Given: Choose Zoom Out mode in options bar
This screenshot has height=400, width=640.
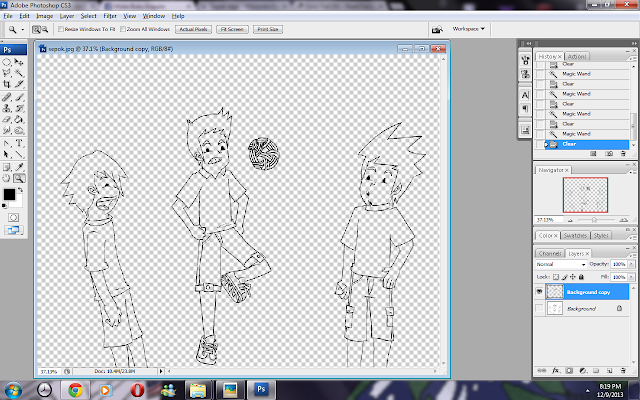Looking at the screenshot, I should pyautogui.click(x=45, y=29).
